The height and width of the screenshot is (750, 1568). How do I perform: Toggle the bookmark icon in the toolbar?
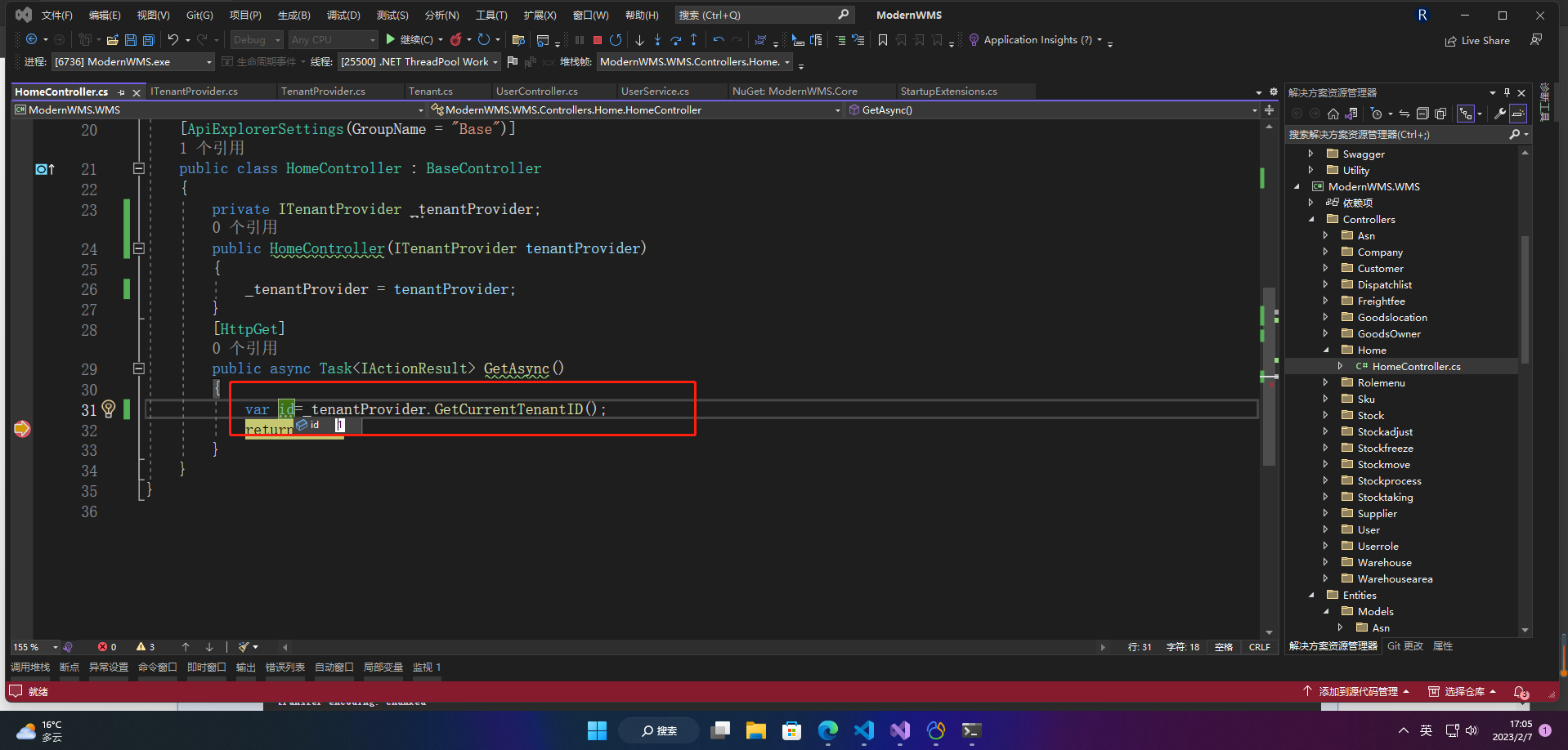883,40
